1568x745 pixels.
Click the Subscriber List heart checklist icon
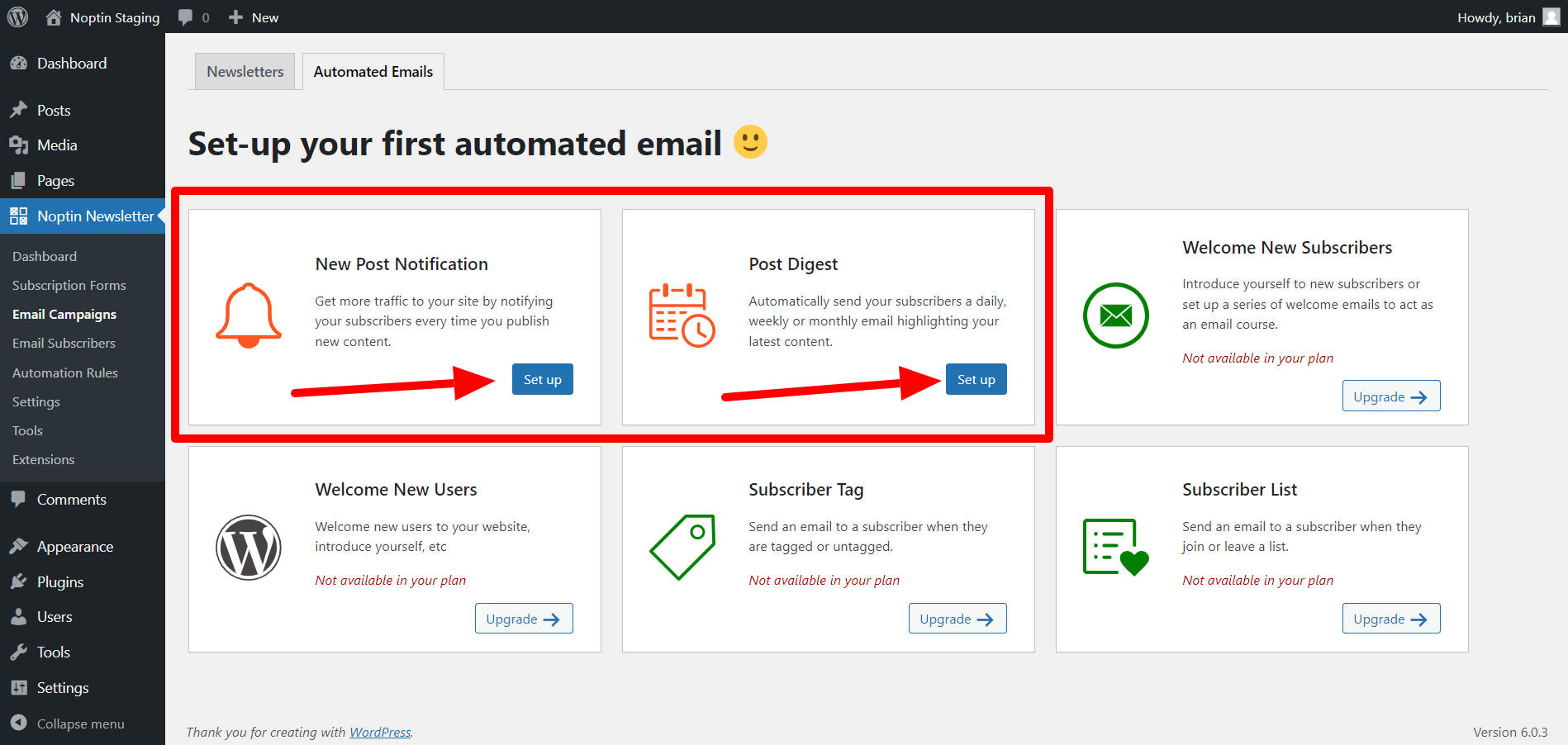tap(1115, 547)
